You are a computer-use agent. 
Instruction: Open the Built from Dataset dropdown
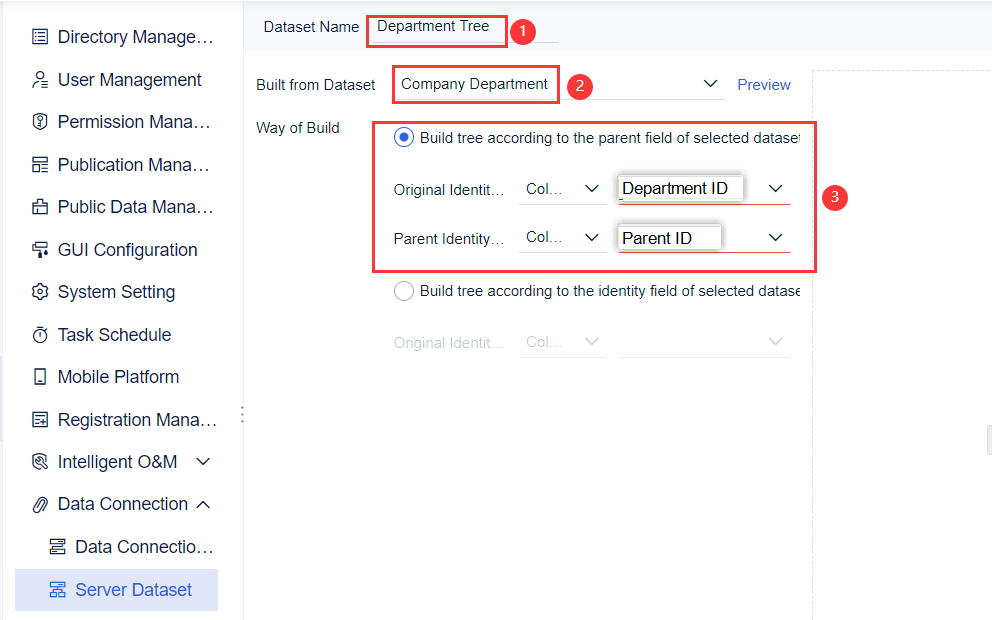tap(710, 85)
